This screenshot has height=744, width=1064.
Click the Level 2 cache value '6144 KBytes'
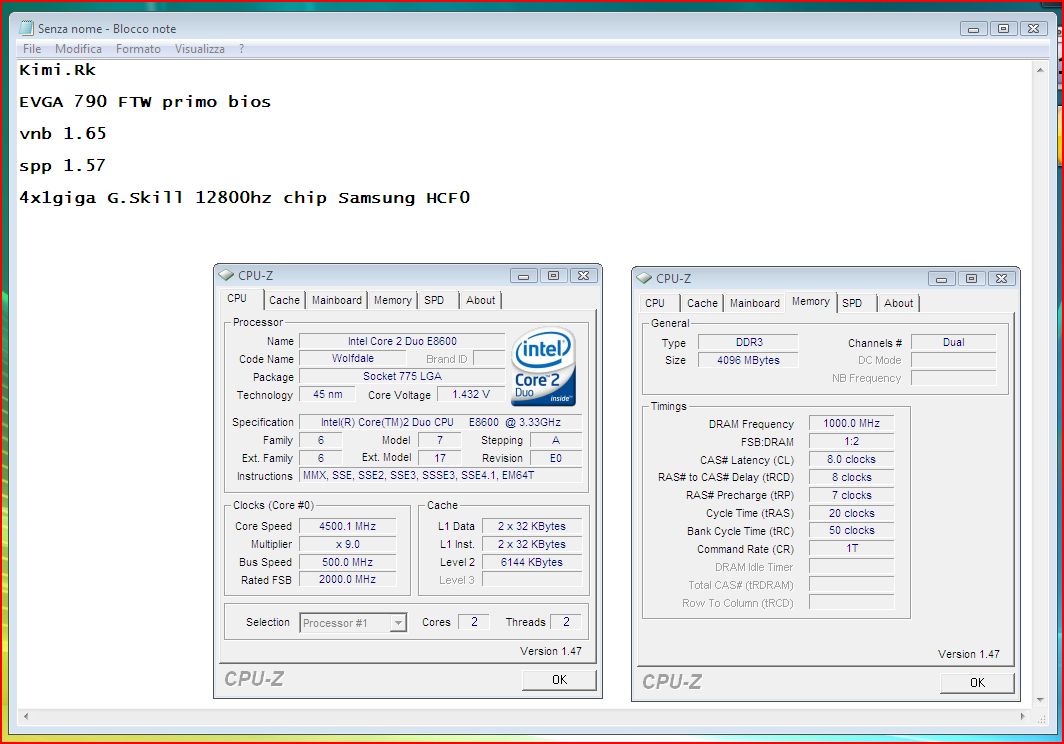(x=532, y=562)
